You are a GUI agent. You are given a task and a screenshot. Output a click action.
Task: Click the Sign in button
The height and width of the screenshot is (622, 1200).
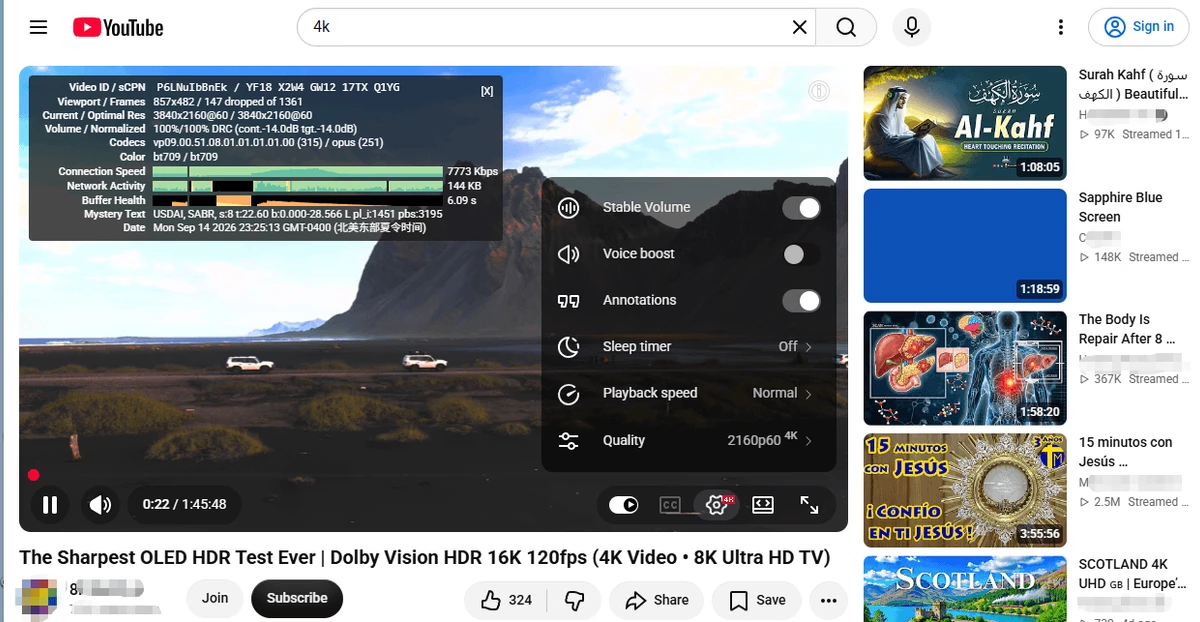click(x=1139, y=27)
